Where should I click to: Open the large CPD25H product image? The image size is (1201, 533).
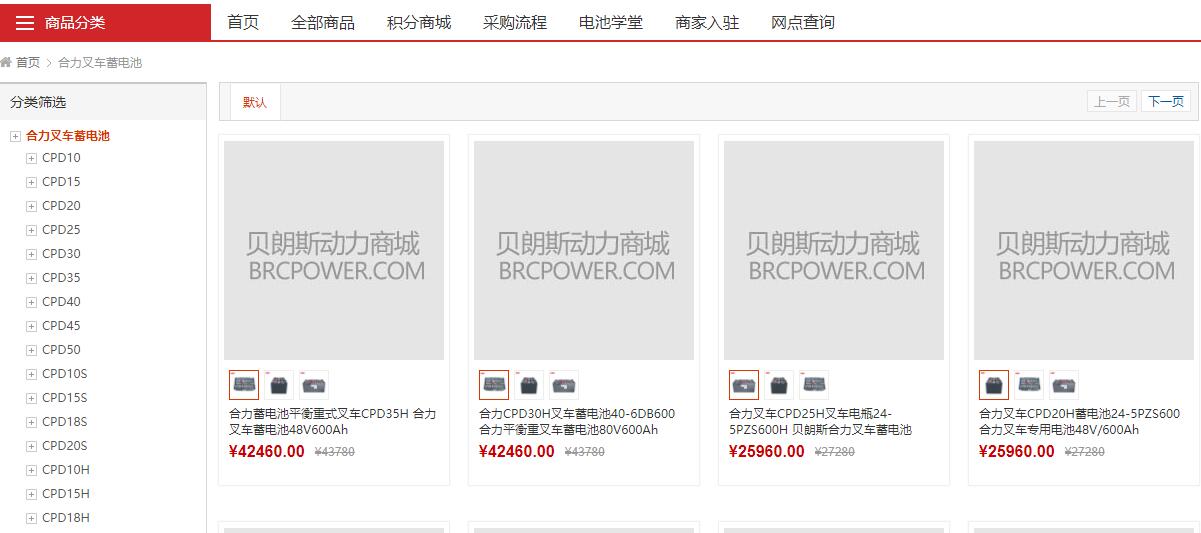pyautogui.click(x=834, y=250)
